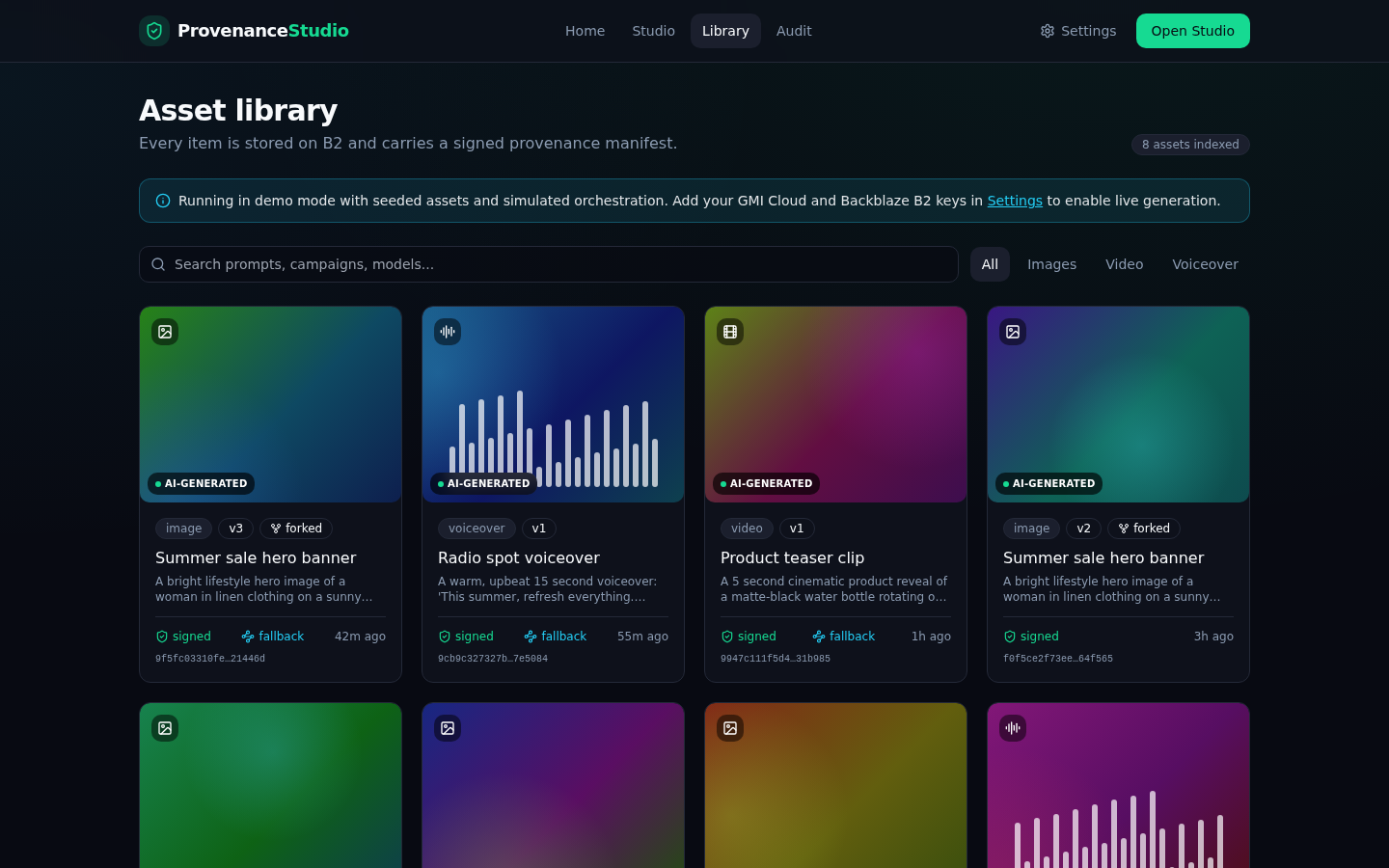Screen dimensions: 1389x868
Task: Switch to the Studio tab
Action: (653, 31)
